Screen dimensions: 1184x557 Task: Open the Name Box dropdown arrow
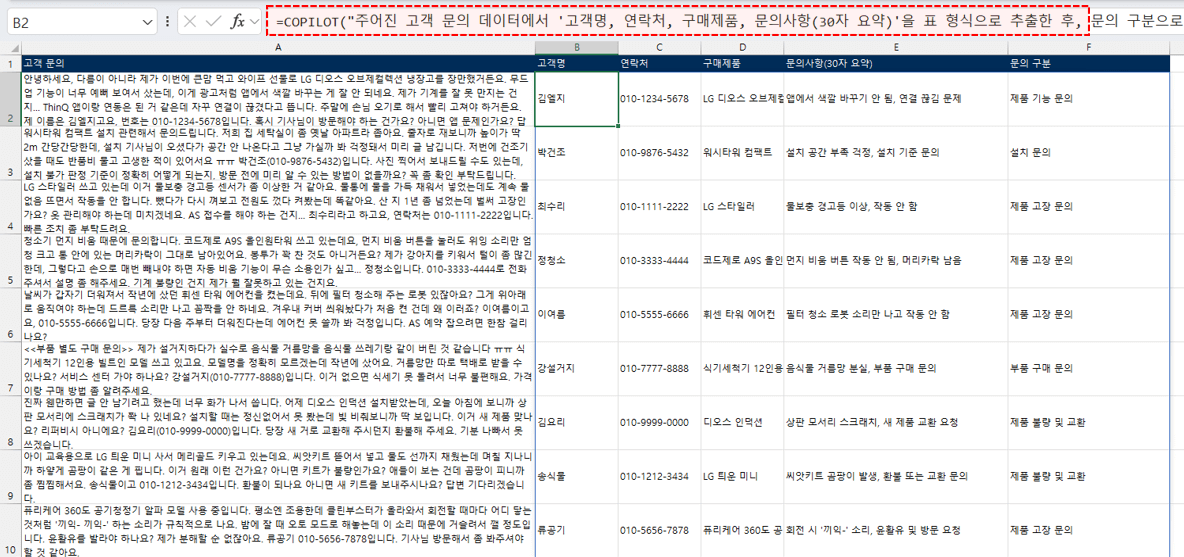(146, 21)
